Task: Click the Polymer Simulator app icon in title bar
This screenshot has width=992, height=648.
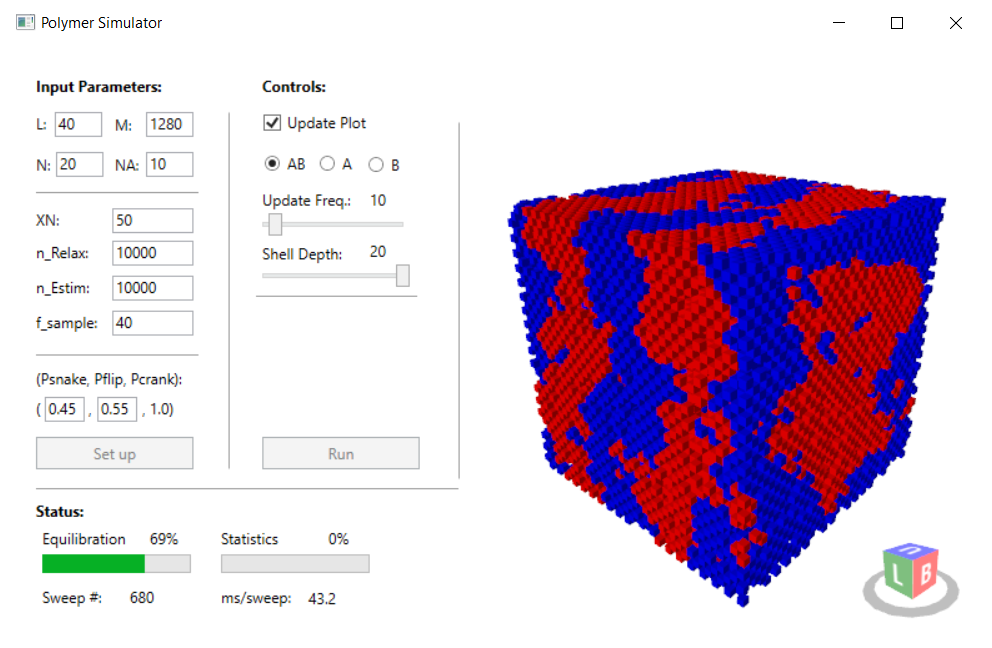Action: click(25, 23)
